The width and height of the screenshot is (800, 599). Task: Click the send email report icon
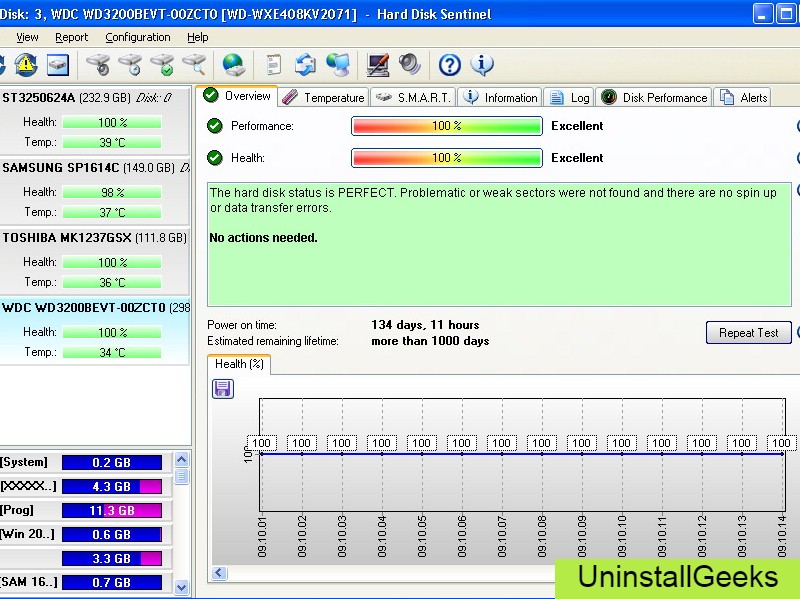tap(305, 65)
